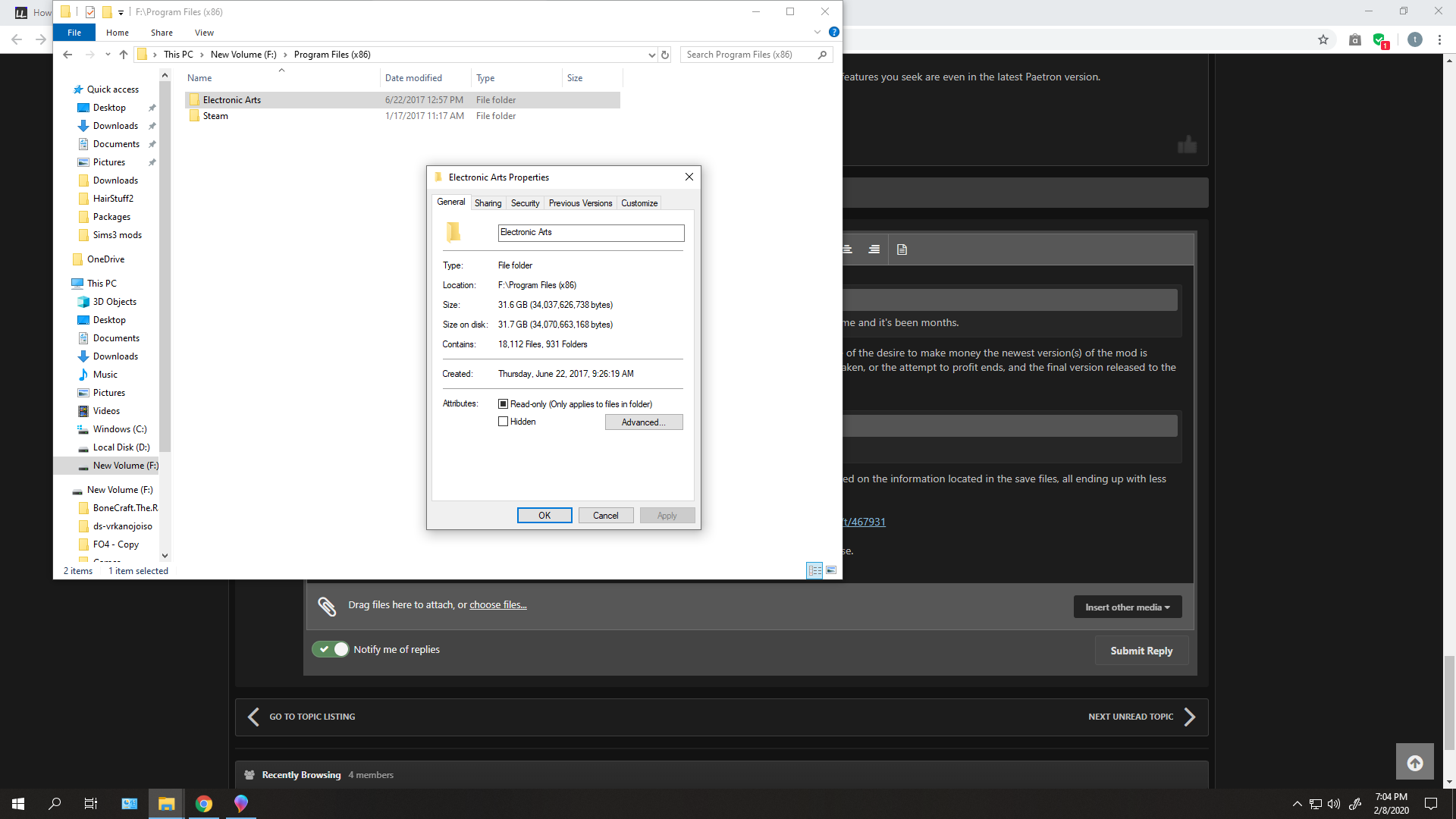Customize Quick Access Toolbar dropdown arrow
This screenshot has width=1456, height=819.
(x=121, y=12)
